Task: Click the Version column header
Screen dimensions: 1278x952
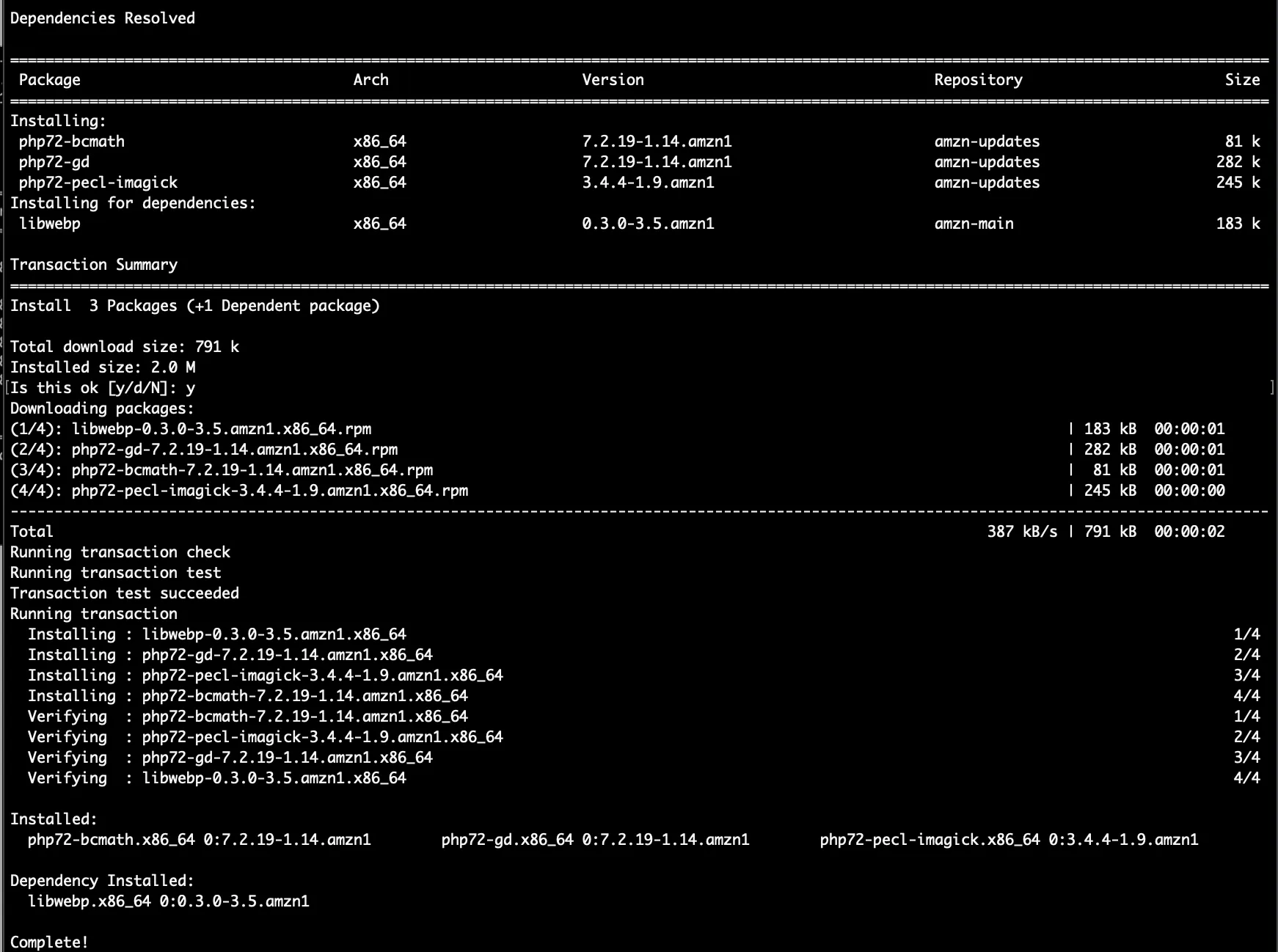Action: [613, 80]
